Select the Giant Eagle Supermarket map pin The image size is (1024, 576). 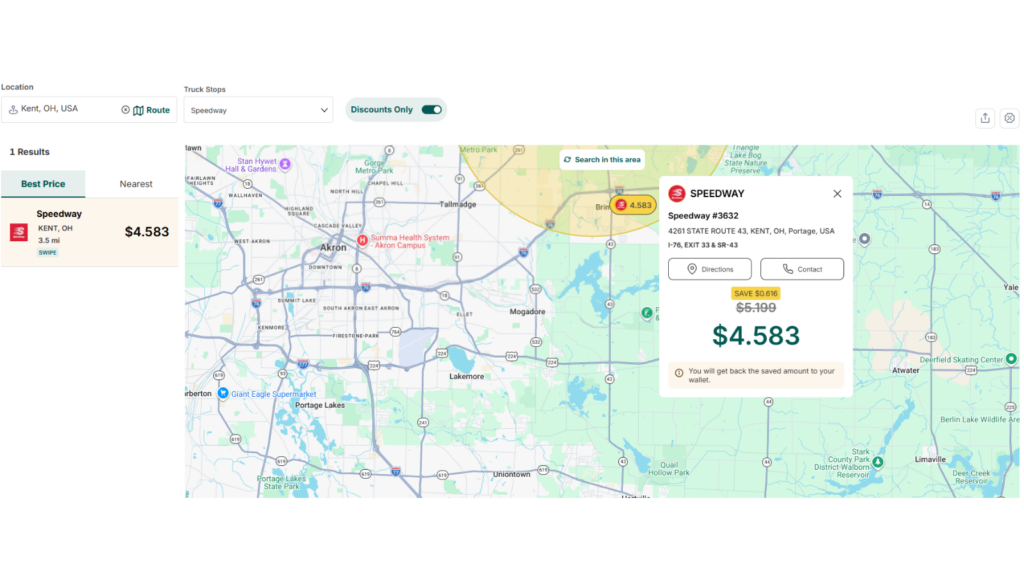click(221, 393)
